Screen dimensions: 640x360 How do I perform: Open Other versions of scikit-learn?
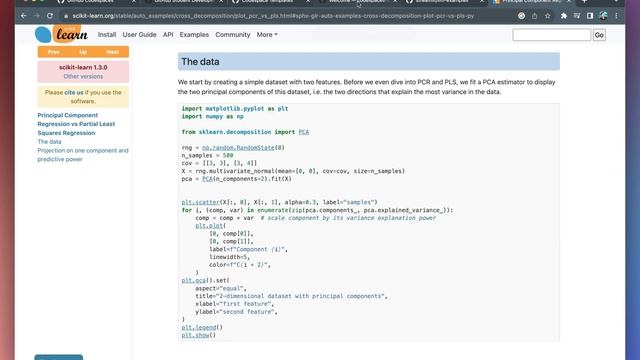coord(83,76)
